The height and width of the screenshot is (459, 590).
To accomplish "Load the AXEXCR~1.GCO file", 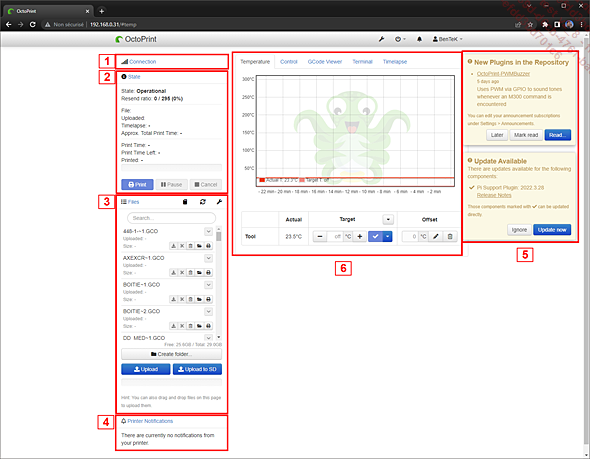I will tap(199, 272).
